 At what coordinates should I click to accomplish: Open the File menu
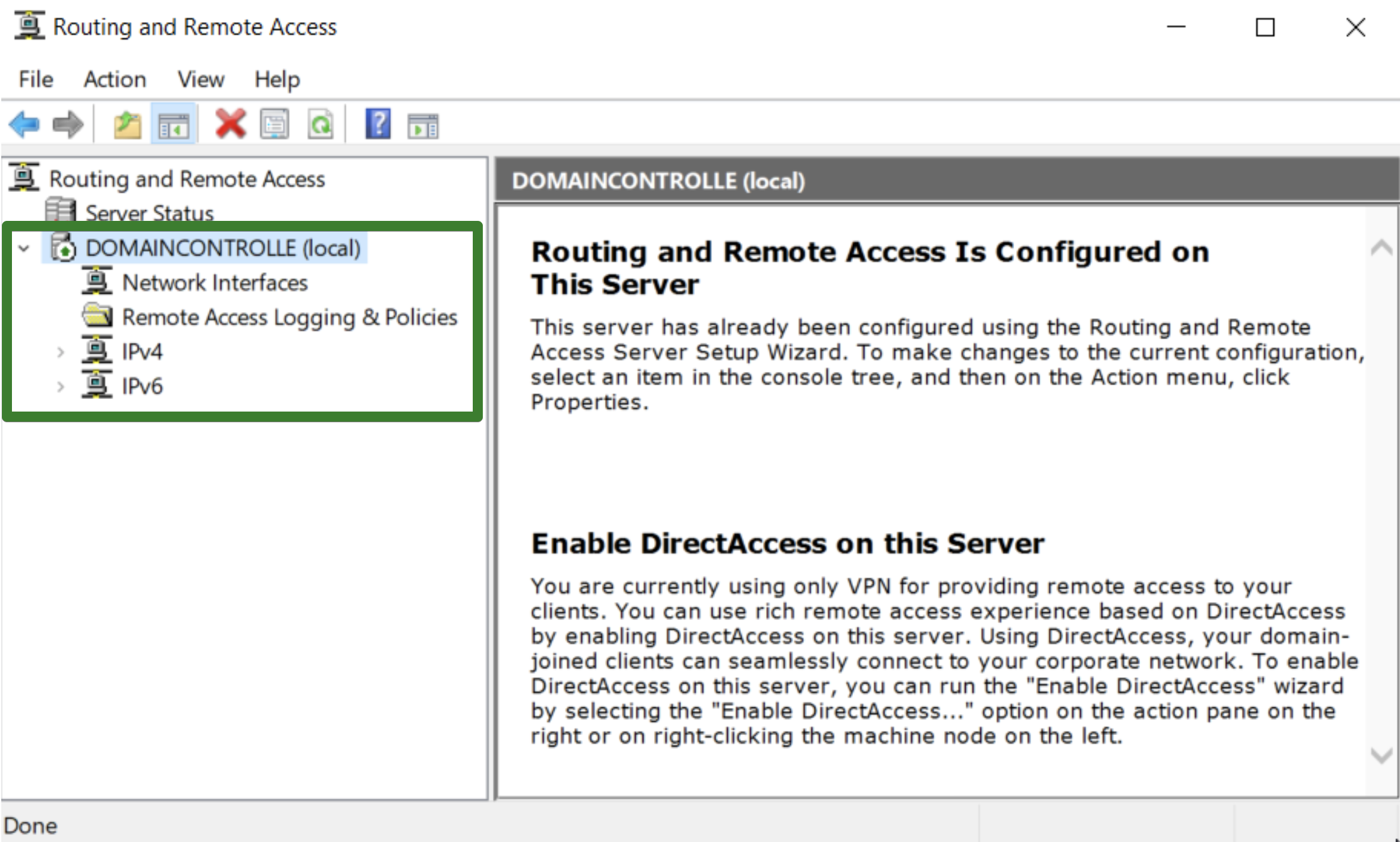coord(35,79)
